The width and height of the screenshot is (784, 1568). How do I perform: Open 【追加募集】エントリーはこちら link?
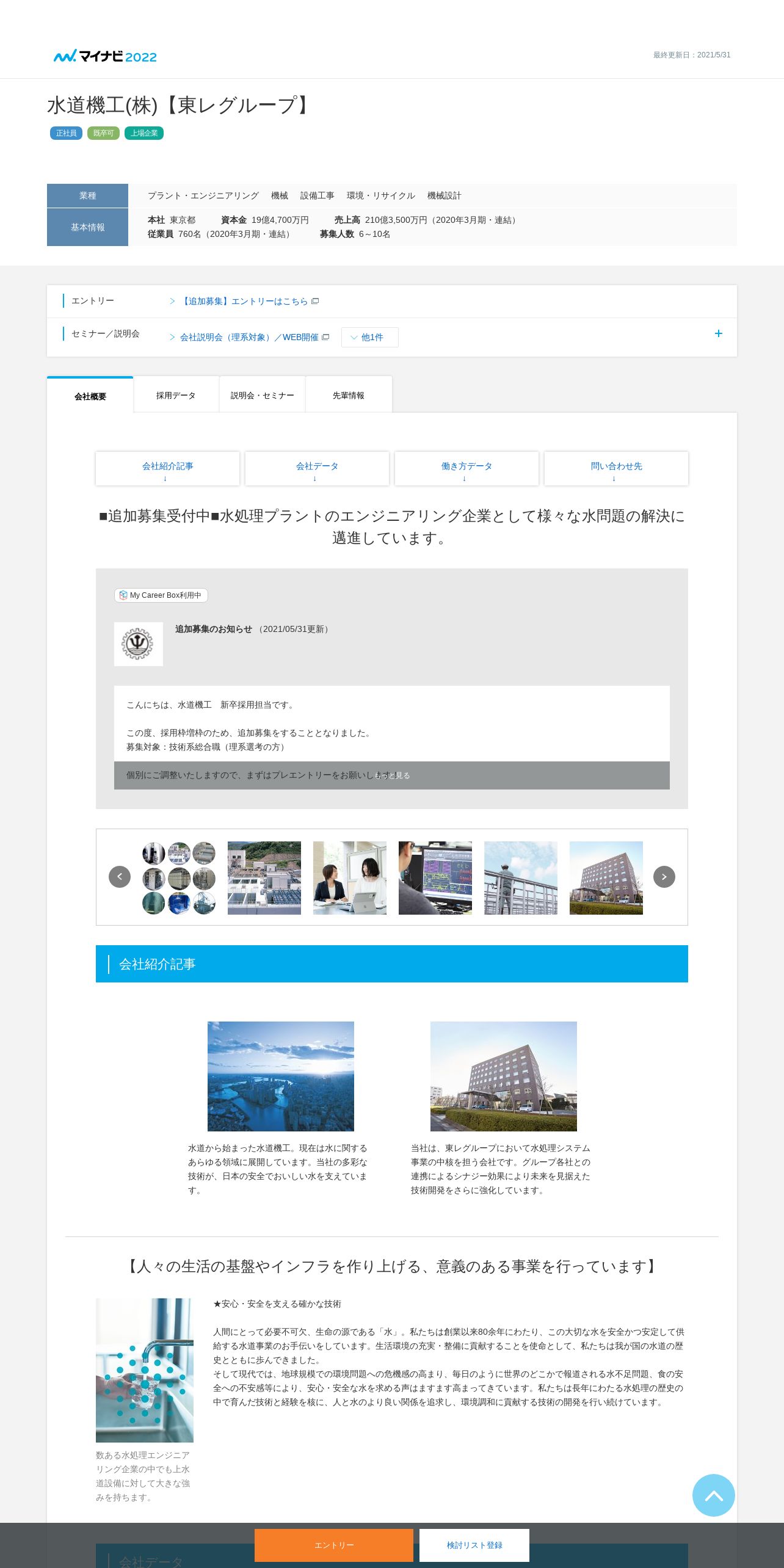[x=244, y=301]
